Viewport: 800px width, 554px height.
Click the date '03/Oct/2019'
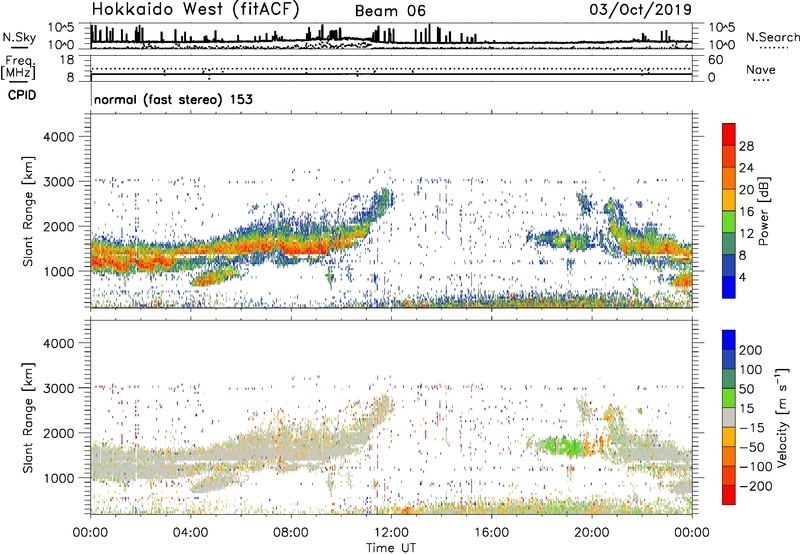click(x=641, y=10)
